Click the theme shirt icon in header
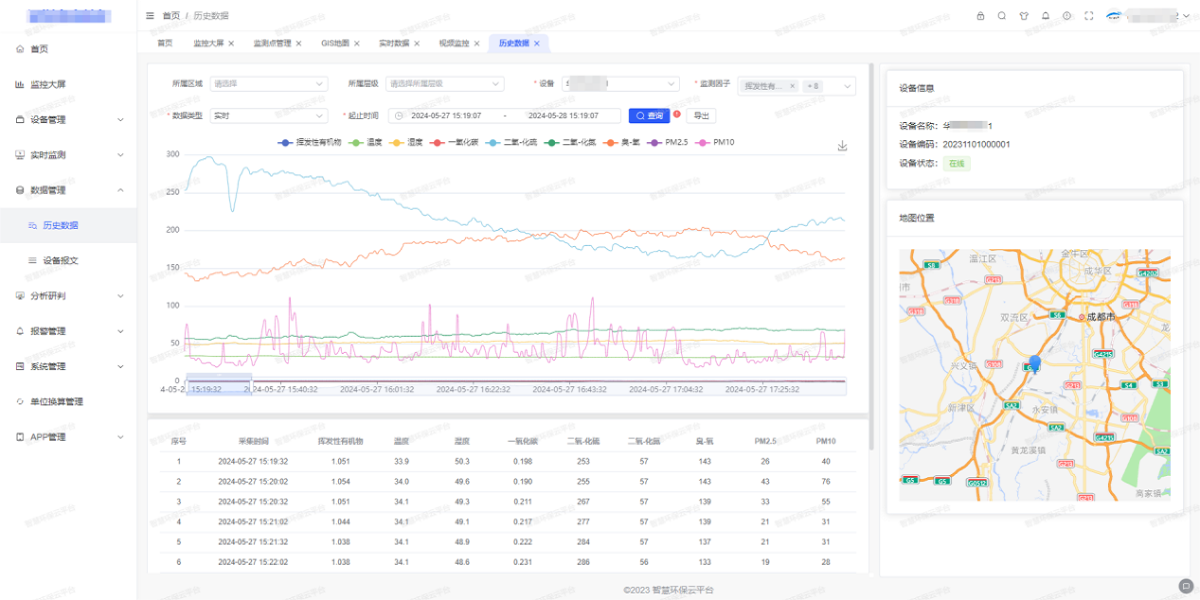This screenshot has height=600, width=1200. tap(1023, 16)
